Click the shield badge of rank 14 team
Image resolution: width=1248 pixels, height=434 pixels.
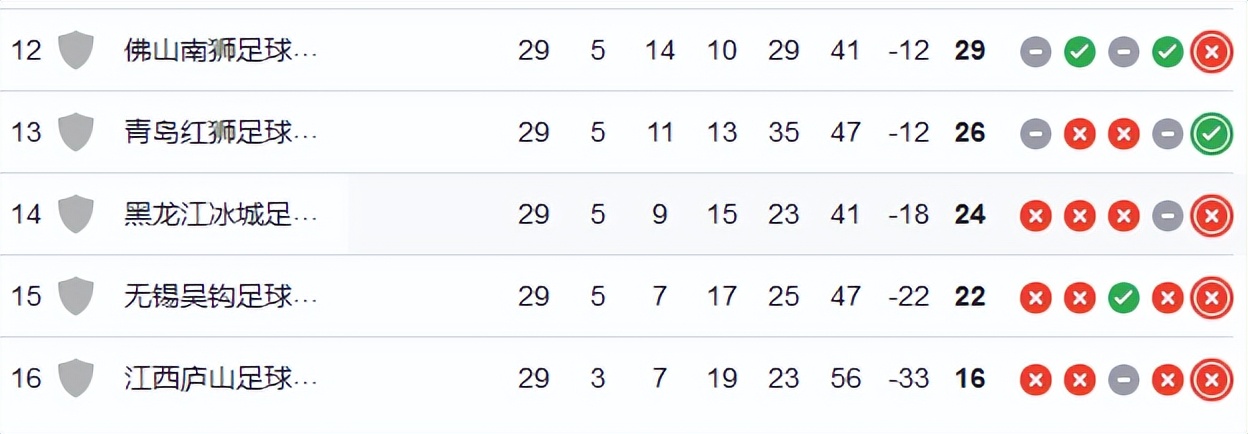click(76, 214)
